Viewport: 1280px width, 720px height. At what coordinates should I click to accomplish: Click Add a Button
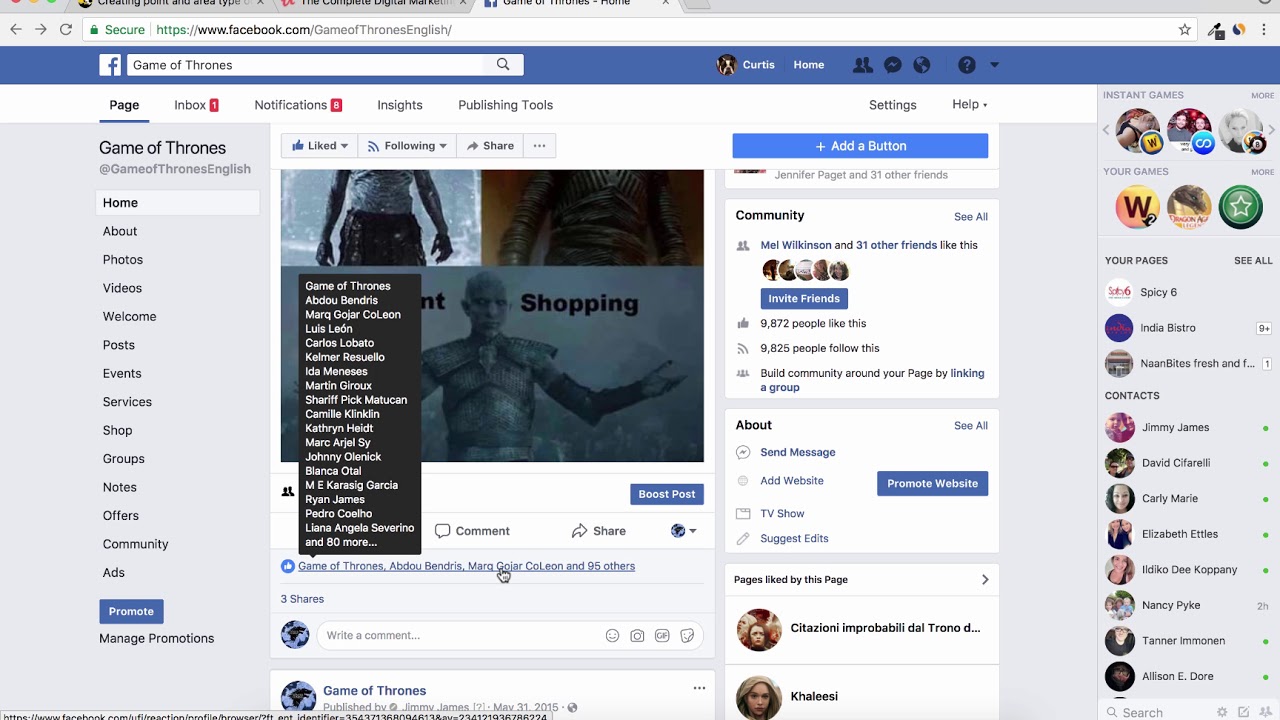click(x=860, y=146)
